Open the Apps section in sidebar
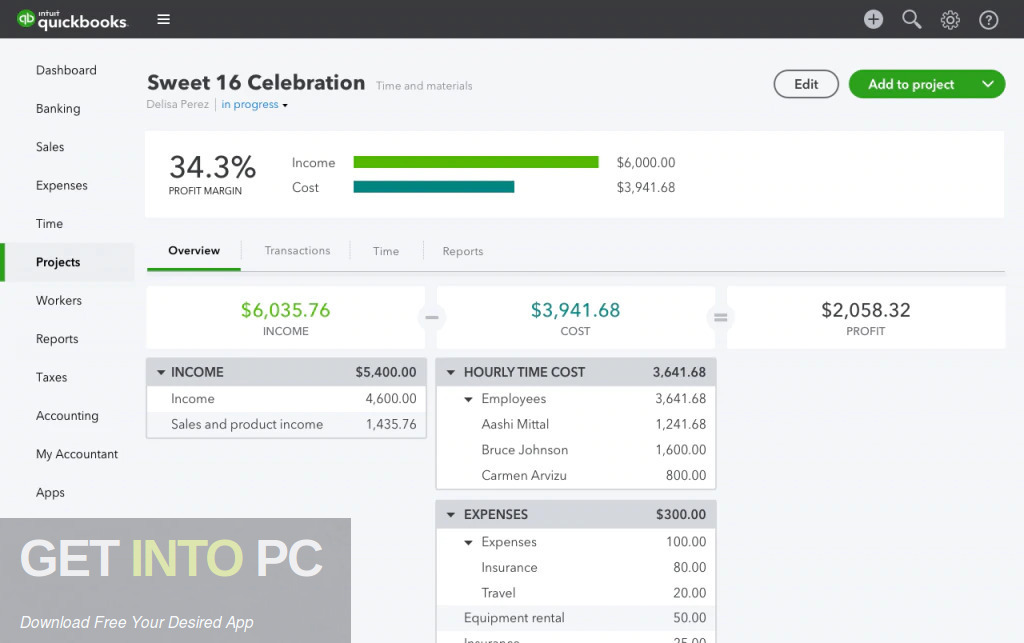The width and height of the screenshot is (1024, 643). tap(49, 492)
